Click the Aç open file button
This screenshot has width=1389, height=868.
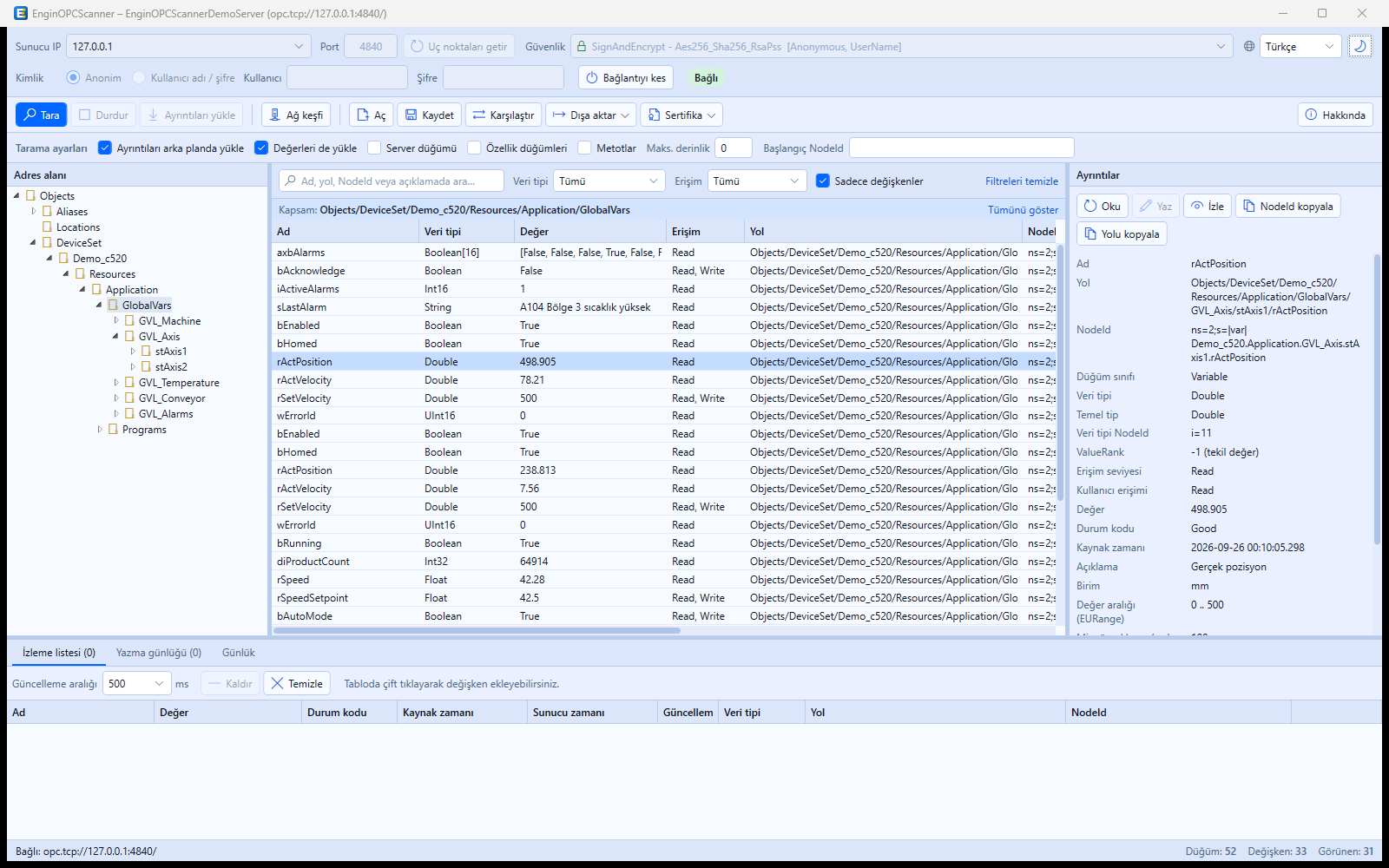(x=371, y=115)
